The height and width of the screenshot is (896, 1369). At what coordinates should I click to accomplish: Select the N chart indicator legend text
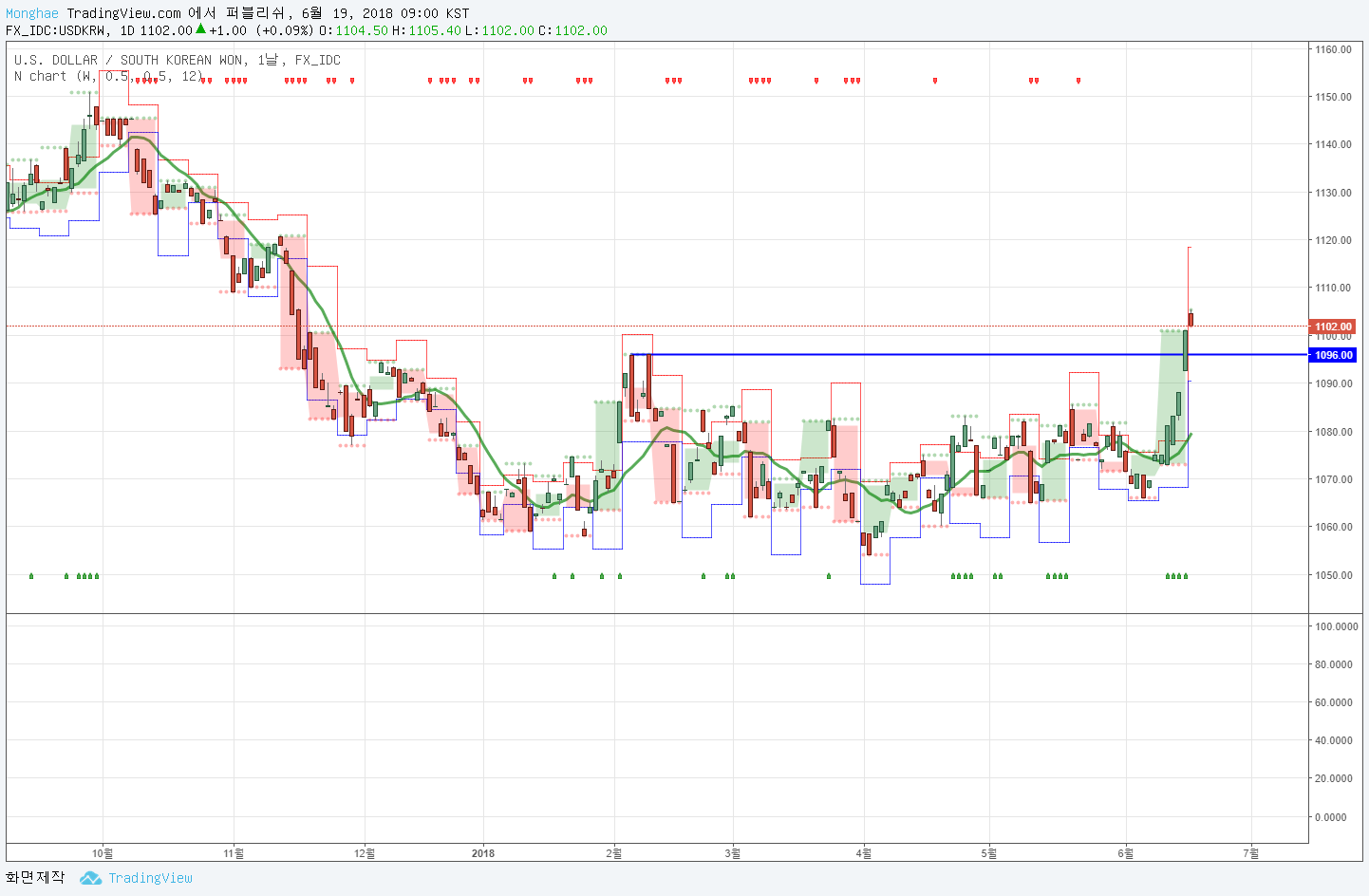(x=108, y=76)
